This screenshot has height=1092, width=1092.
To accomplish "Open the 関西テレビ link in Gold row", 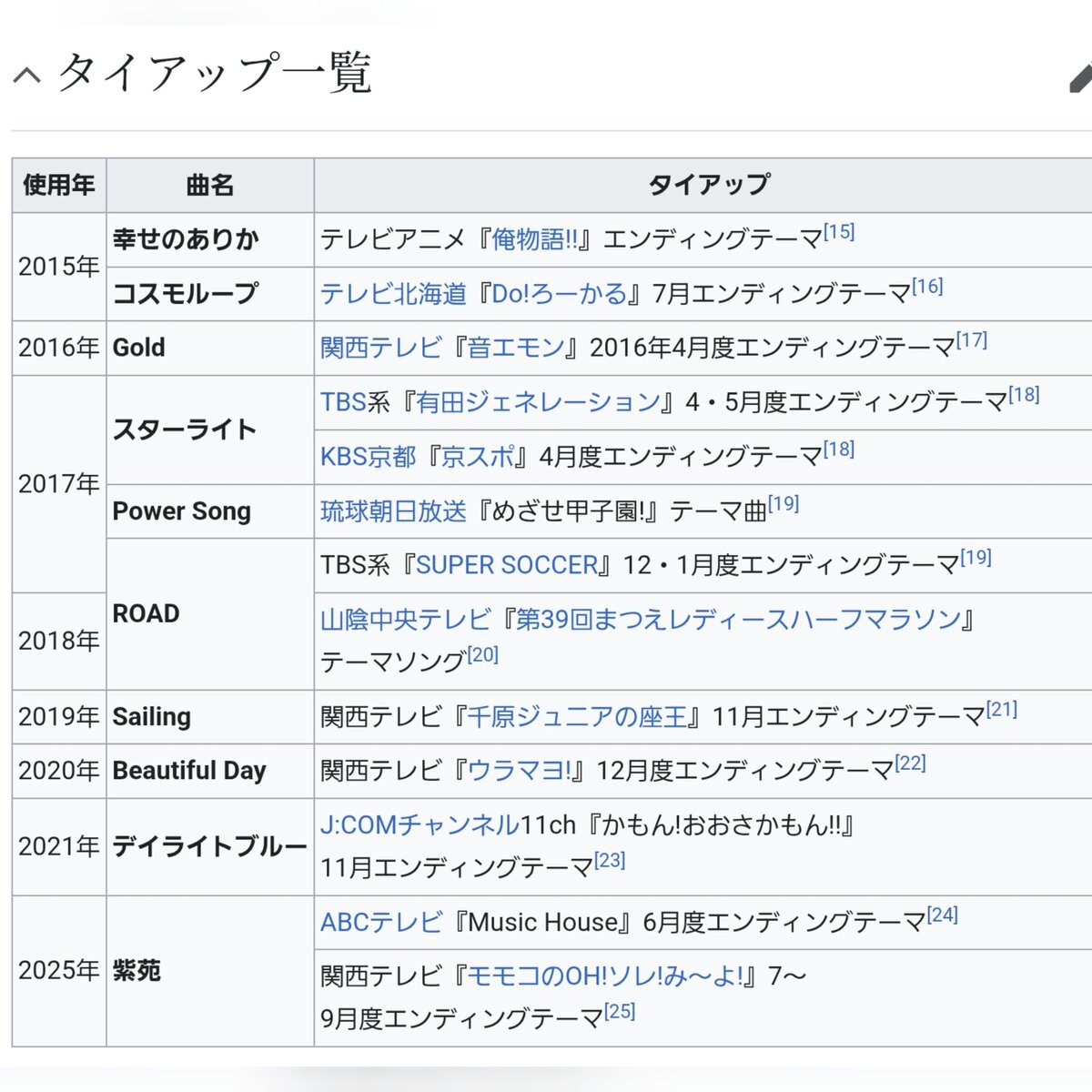I will tap(380, 348).
